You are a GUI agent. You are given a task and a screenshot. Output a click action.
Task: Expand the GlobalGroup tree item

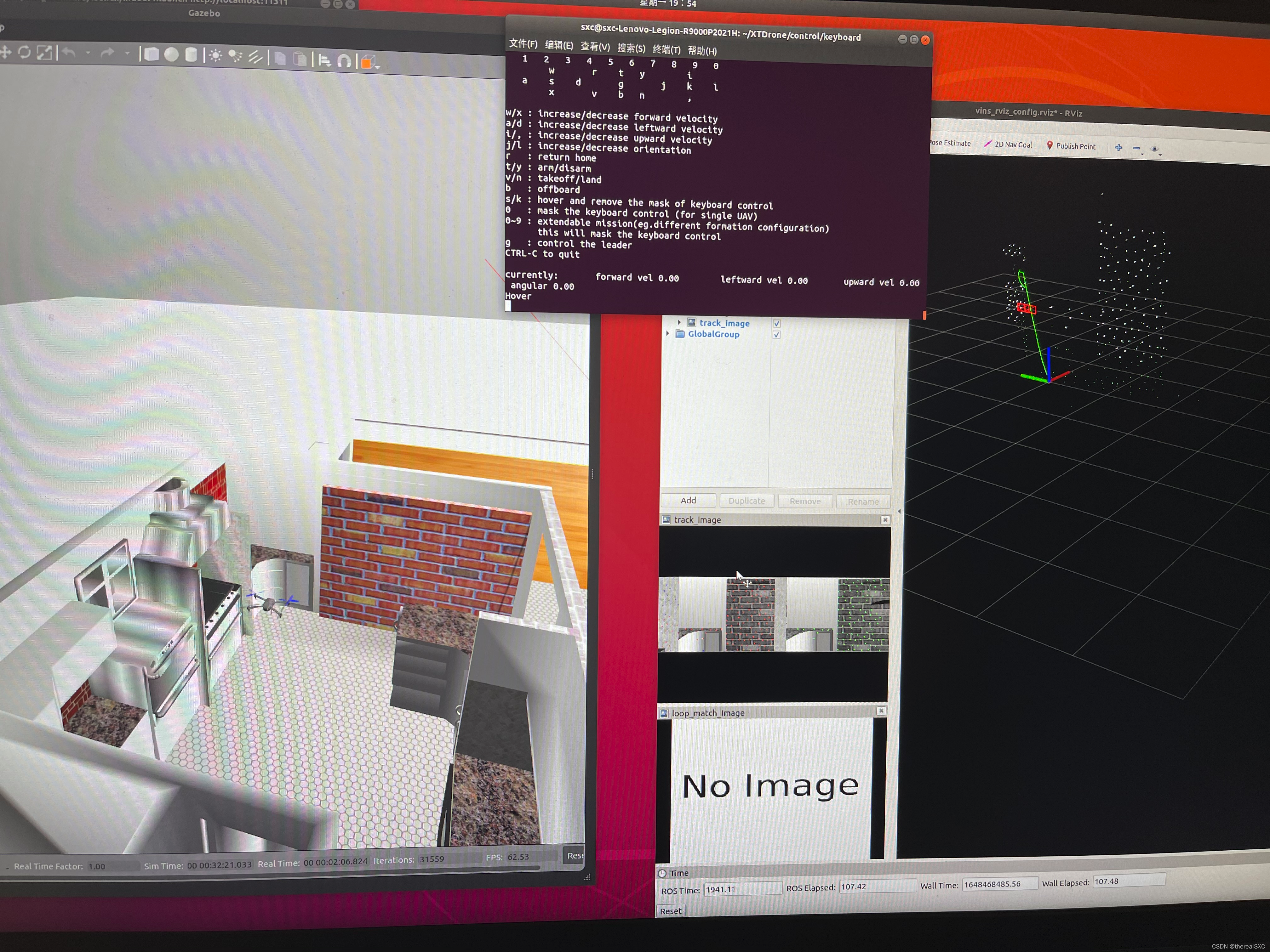pos(668,333)
